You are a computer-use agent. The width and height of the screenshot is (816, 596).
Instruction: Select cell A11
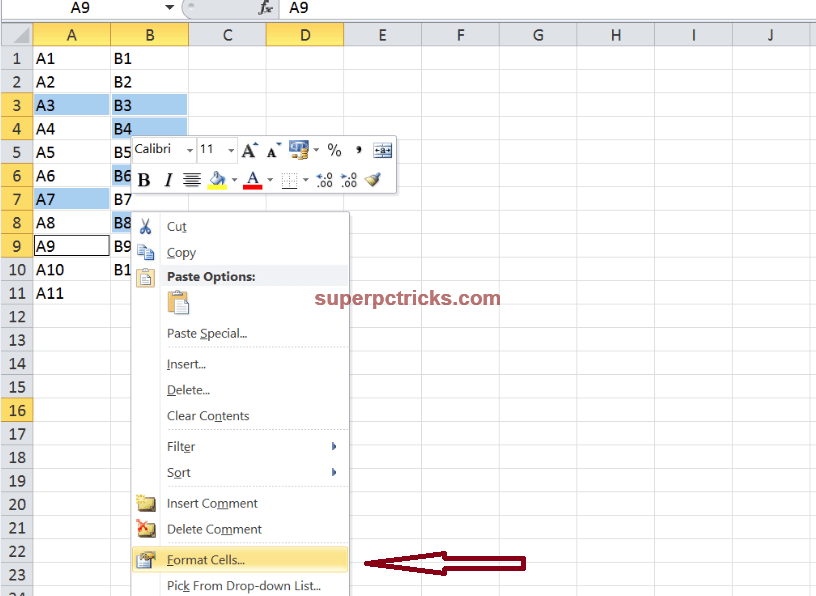click(x=72, y=293)
